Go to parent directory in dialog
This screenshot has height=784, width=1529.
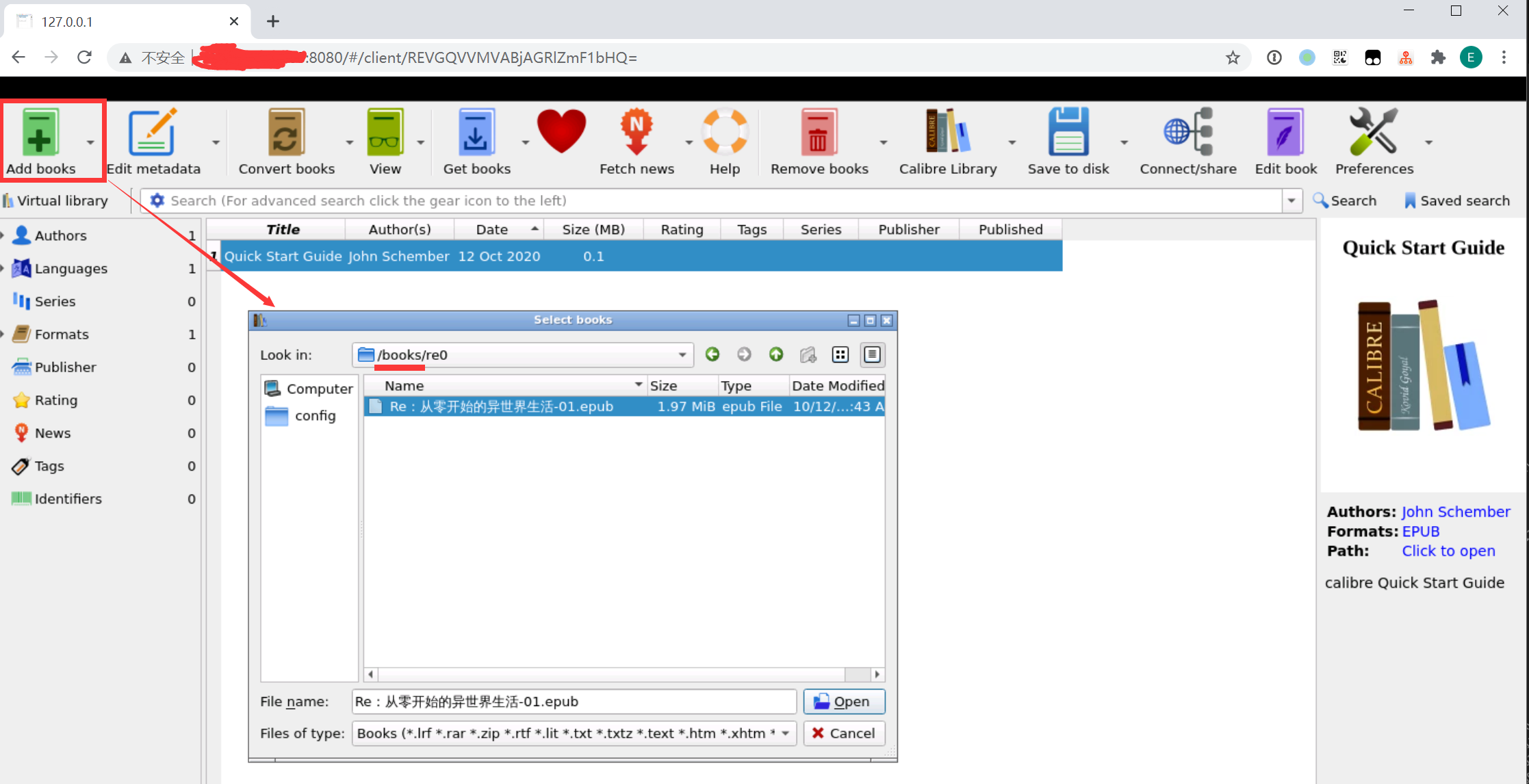click(x=775, y=354)
